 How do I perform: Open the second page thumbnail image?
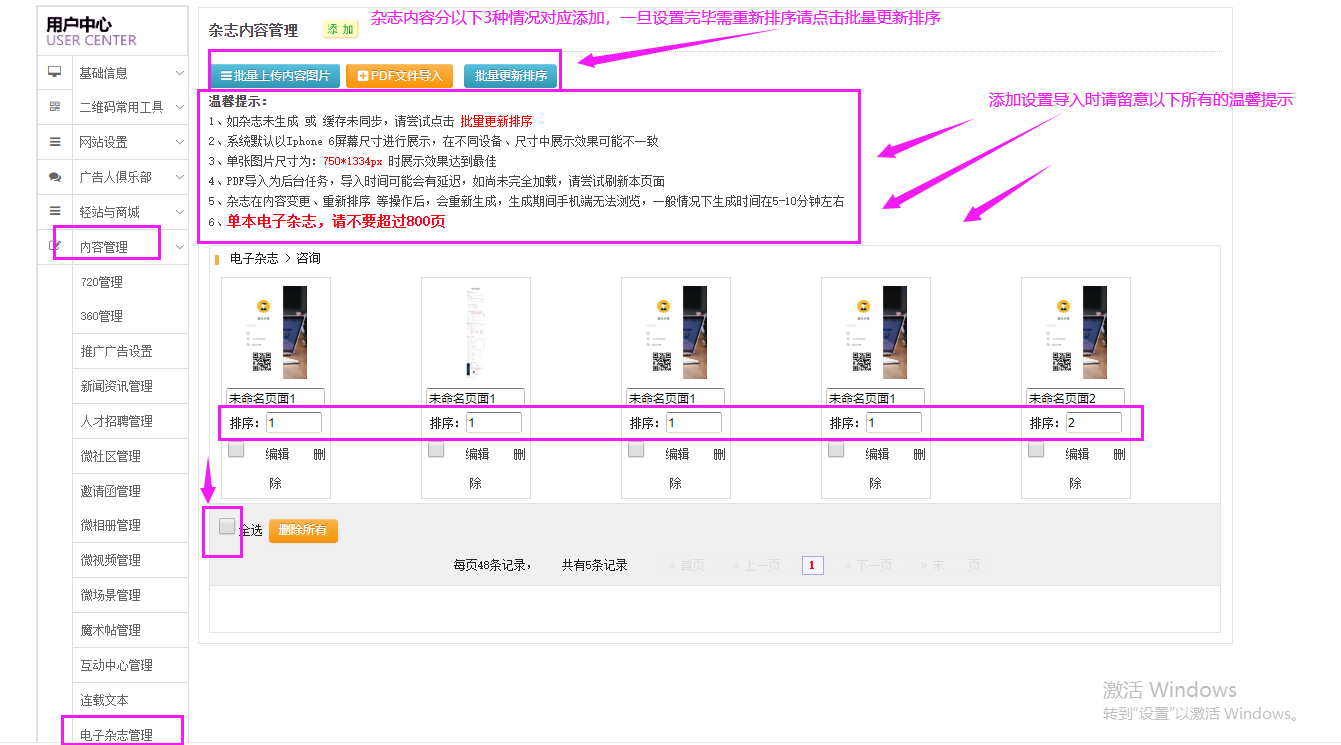tap(475, 332)
